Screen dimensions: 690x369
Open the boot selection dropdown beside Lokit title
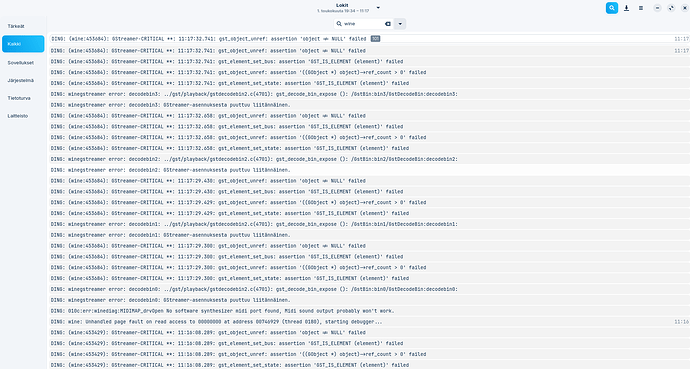click(x=378, y=8)
